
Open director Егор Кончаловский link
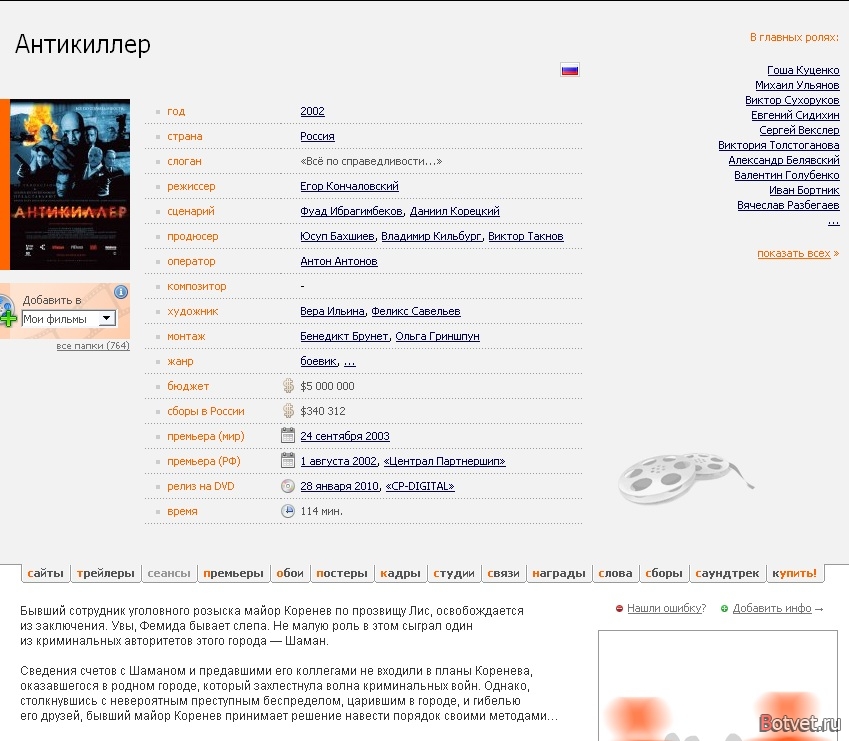tap(349, 186)
